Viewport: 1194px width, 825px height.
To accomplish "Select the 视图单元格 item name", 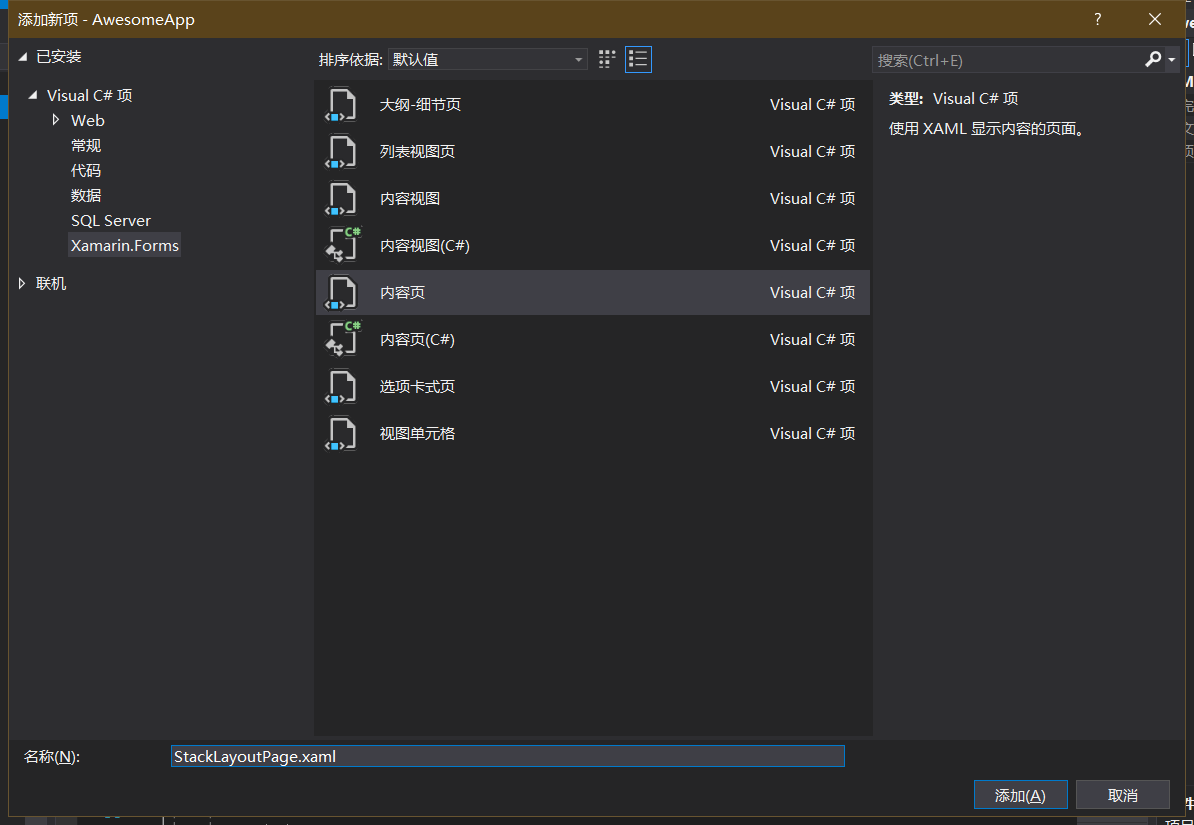I will 417,433.
